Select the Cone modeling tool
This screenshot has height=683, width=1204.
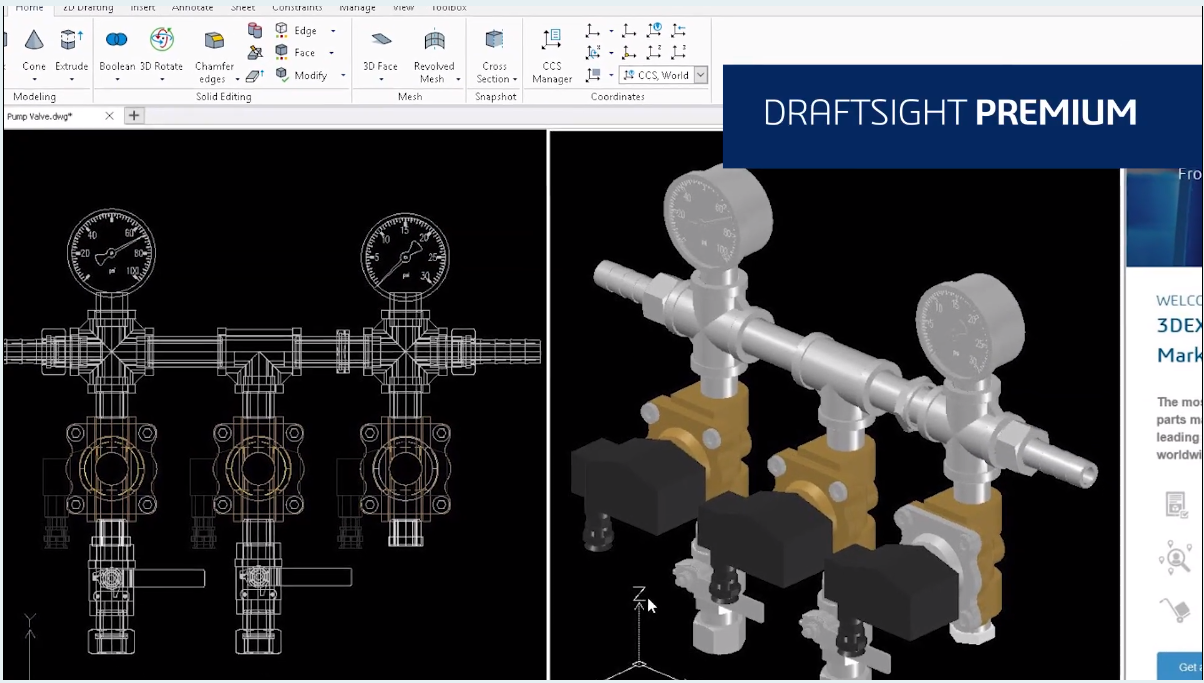[34, 50]
